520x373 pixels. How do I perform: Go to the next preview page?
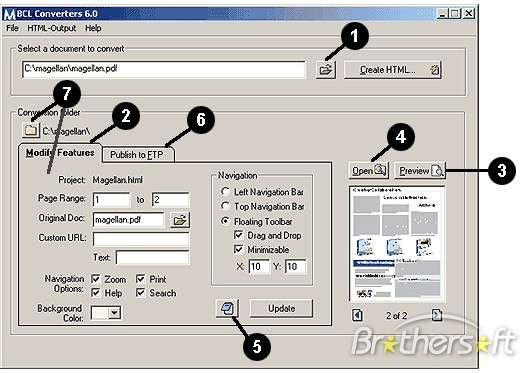pos(436,315)
